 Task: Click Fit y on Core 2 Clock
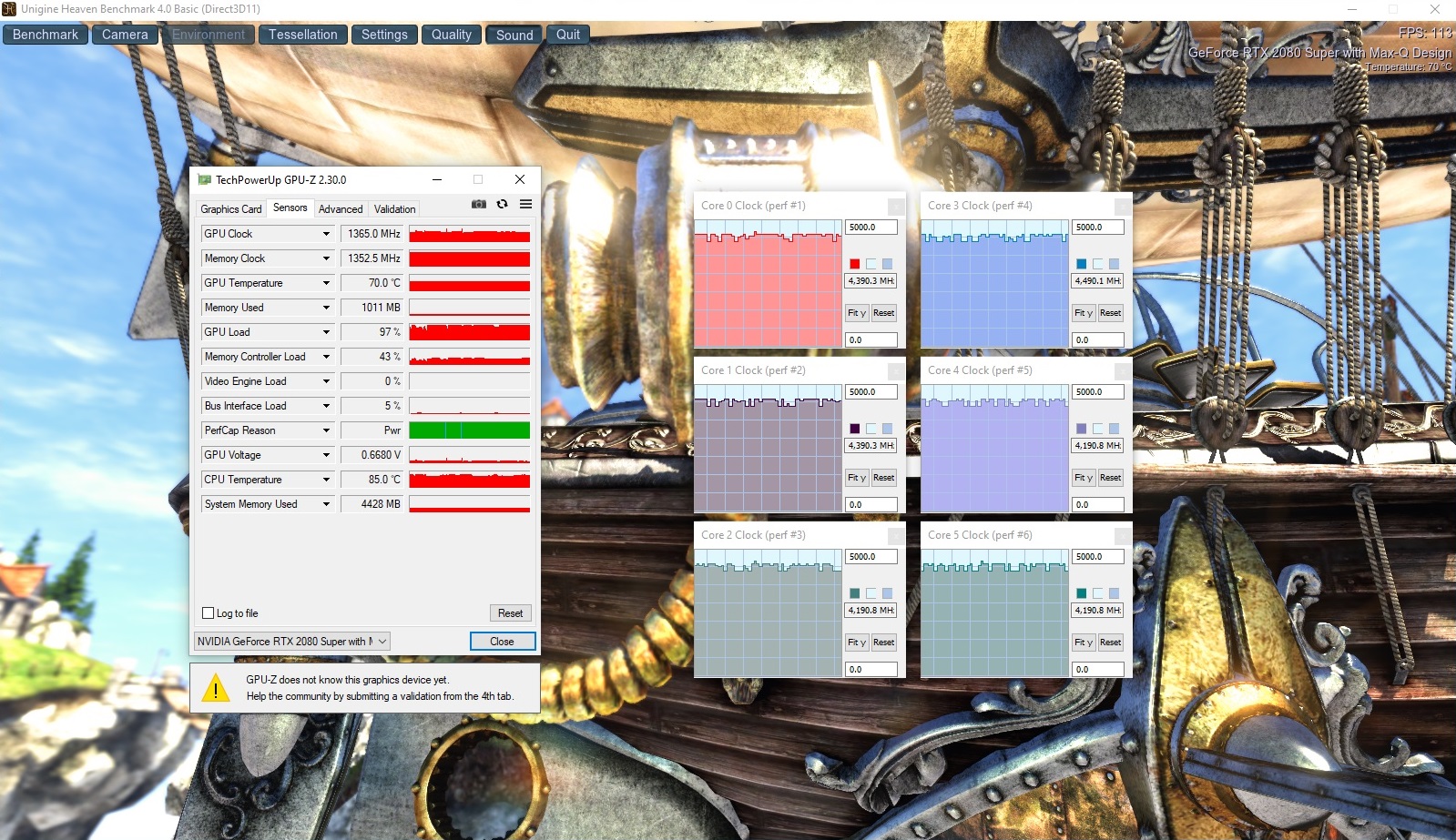tap(857, 643)
